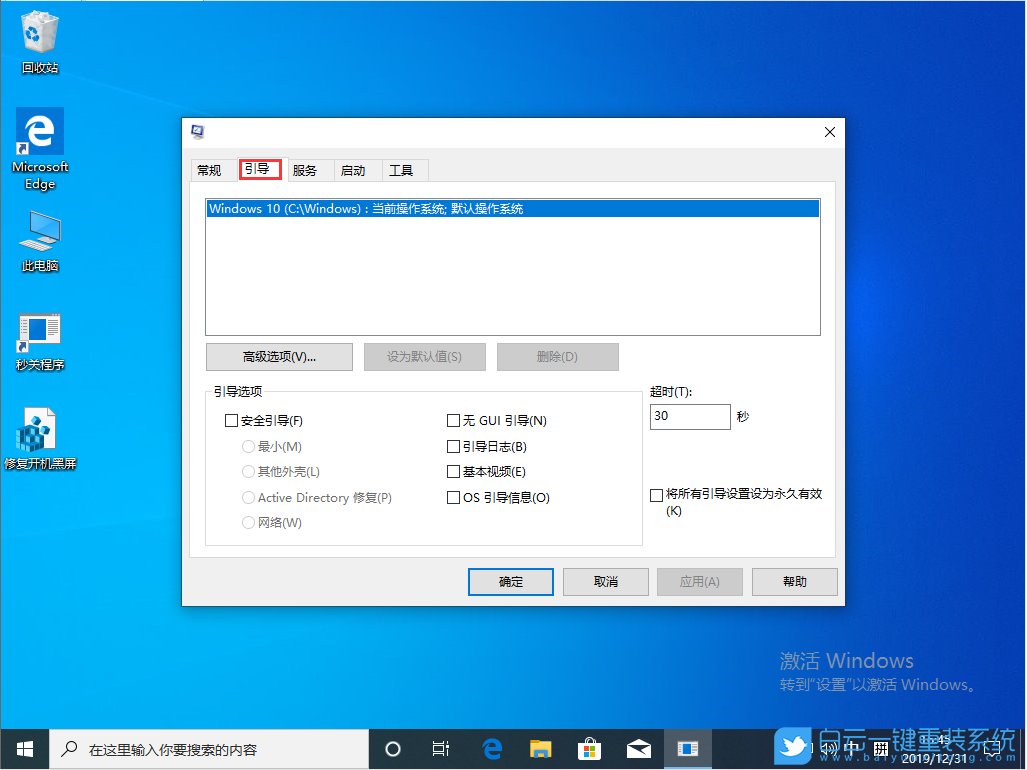Image resolution: width=1027 pixels, height=770 pixels.
Task: Click the 高级选项(V) button
Action: pos(278,356)
